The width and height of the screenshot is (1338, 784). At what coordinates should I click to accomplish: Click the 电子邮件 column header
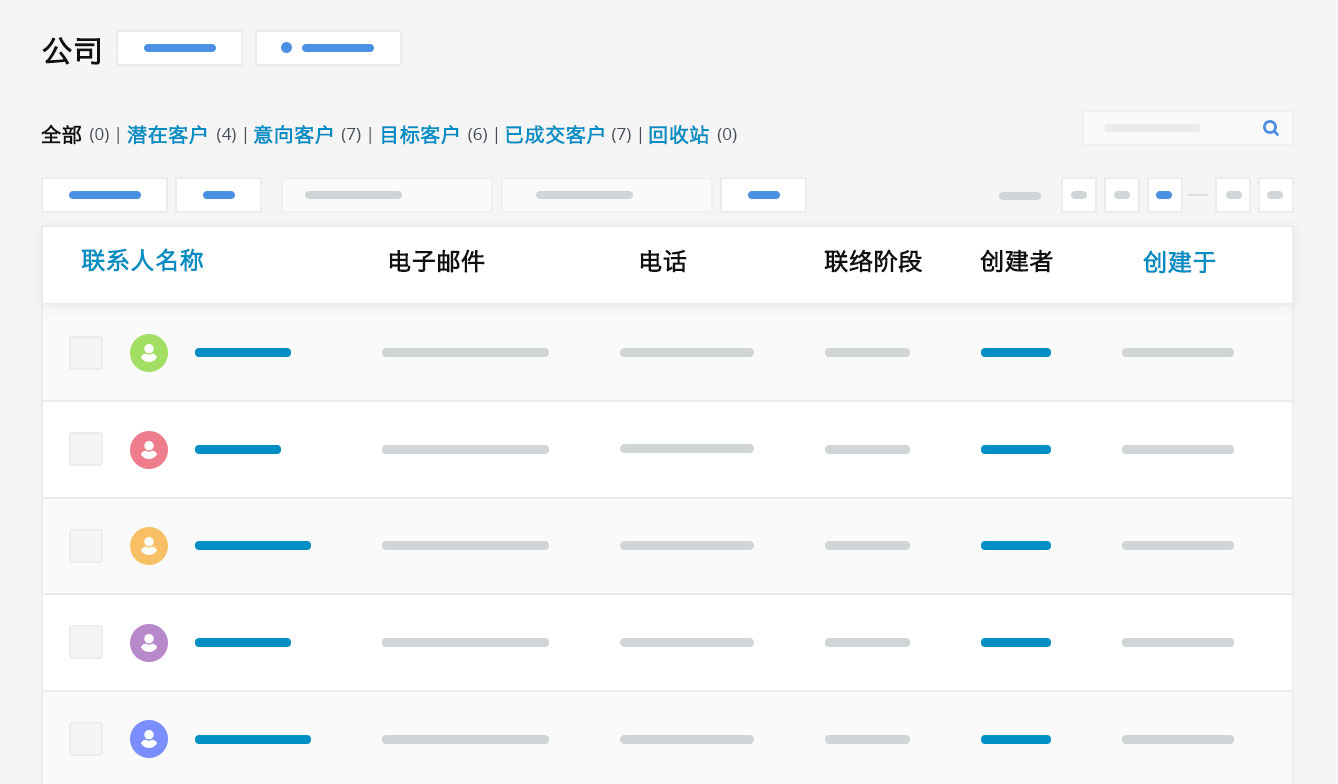[x=436, y=262]
